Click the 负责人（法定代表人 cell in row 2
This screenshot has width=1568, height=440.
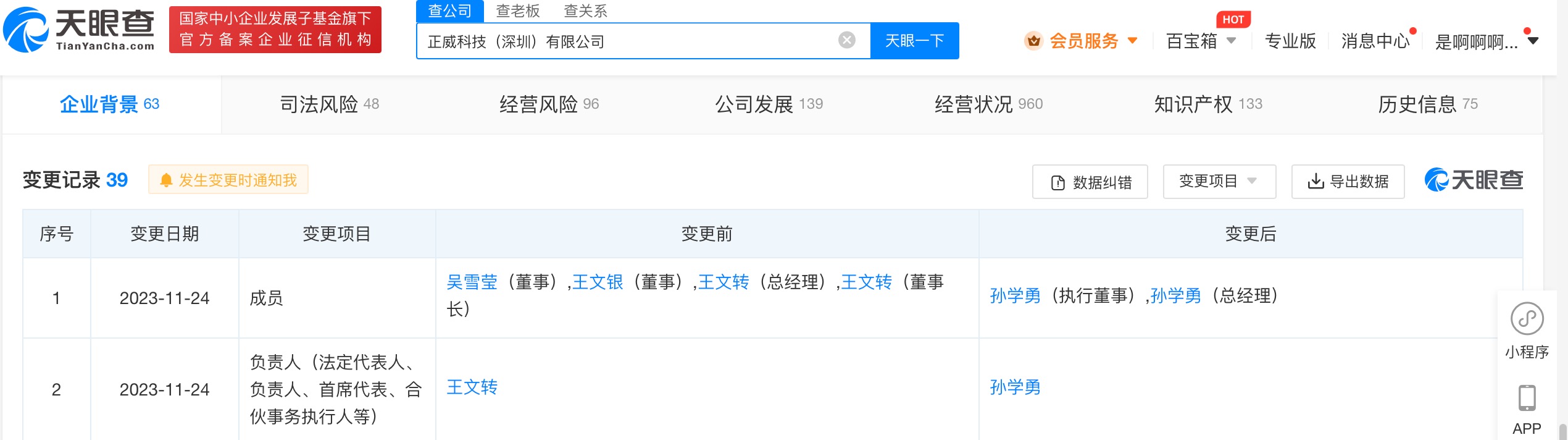(336, 389)
